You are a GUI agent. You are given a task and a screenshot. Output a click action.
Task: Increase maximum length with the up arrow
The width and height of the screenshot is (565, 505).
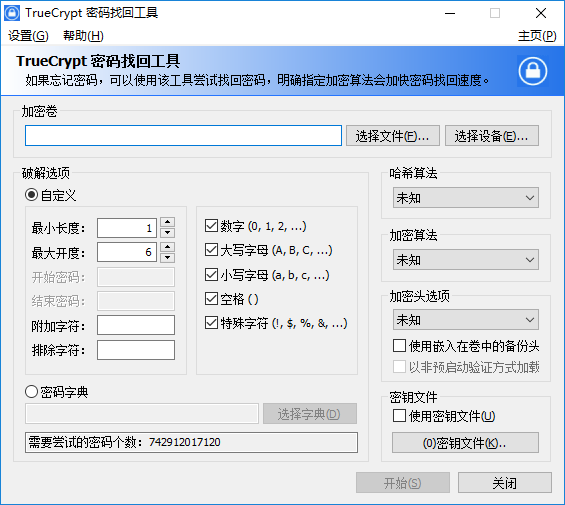[x=168, y=247]
